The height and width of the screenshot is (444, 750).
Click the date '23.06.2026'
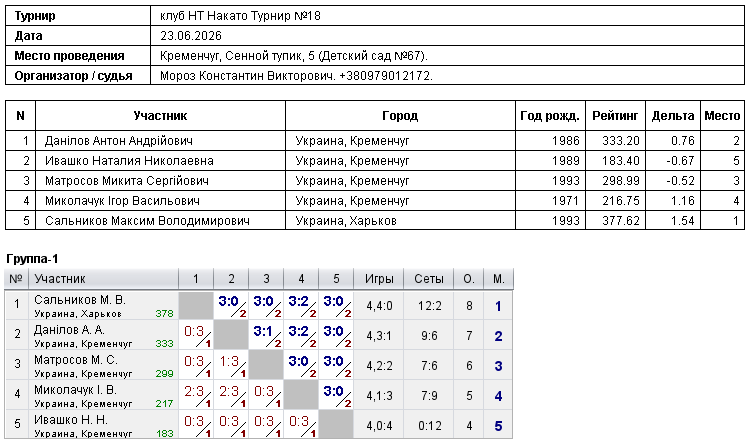[x=191, y=36]
